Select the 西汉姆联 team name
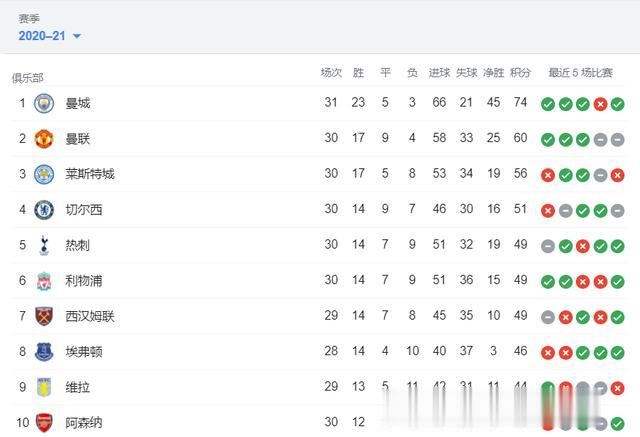Viewport: 640px width, 437px height. click(x=90, y=316)
